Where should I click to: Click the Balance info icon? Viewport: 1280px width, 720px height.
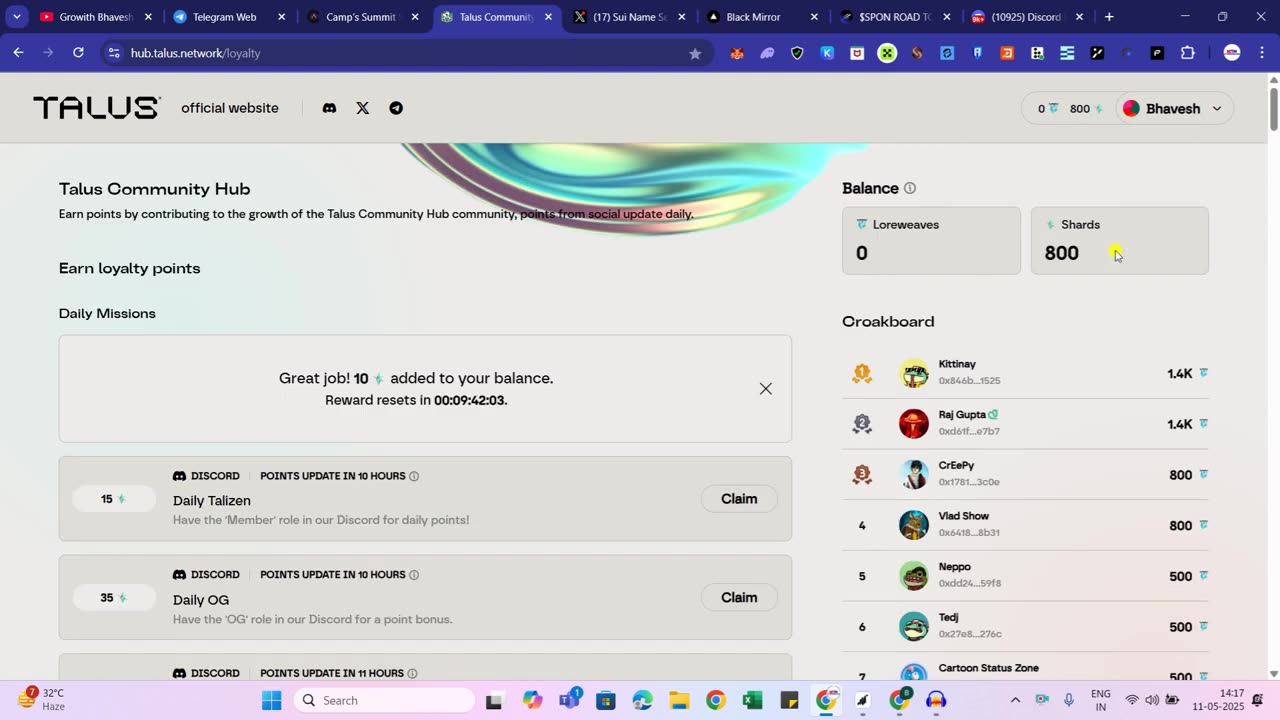[x=909, y=188]
